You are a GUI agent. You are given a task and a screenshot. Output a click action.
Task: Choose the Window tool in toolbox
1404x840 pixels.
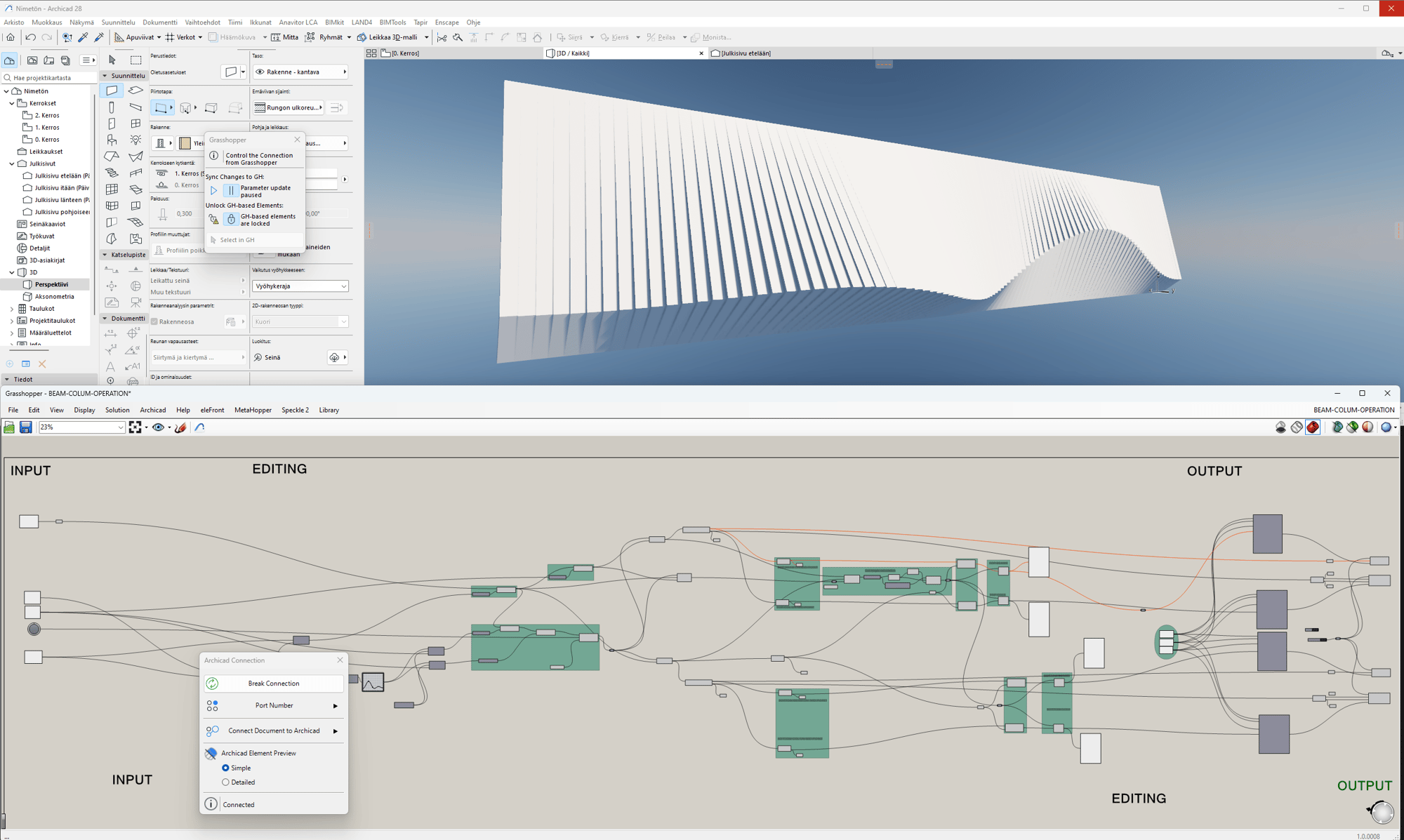[135, 124]
